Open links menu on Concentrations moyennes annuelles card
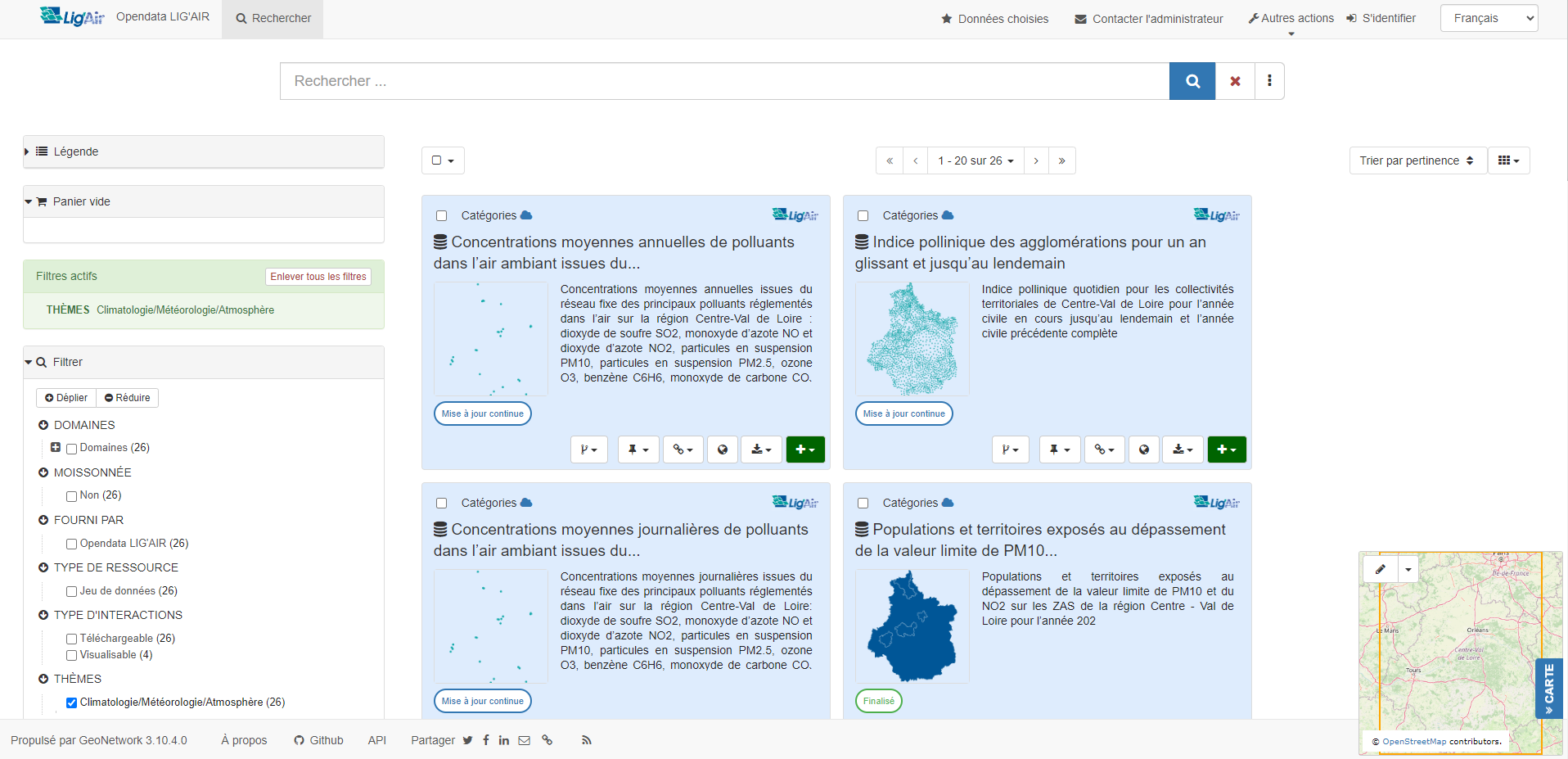 coord(683,450)
